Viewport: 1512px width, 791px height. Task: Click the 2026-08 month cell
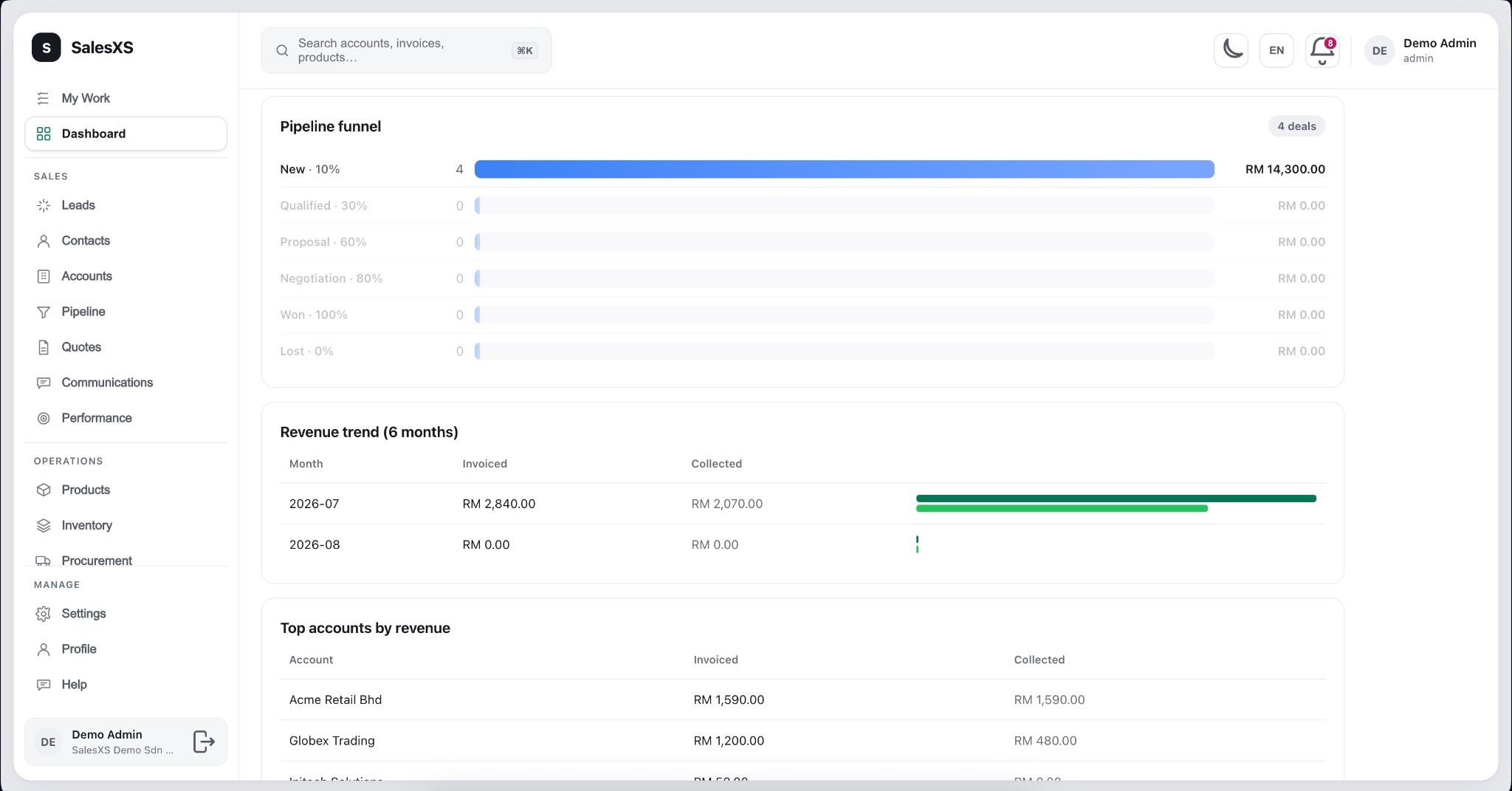click(315, 544)
